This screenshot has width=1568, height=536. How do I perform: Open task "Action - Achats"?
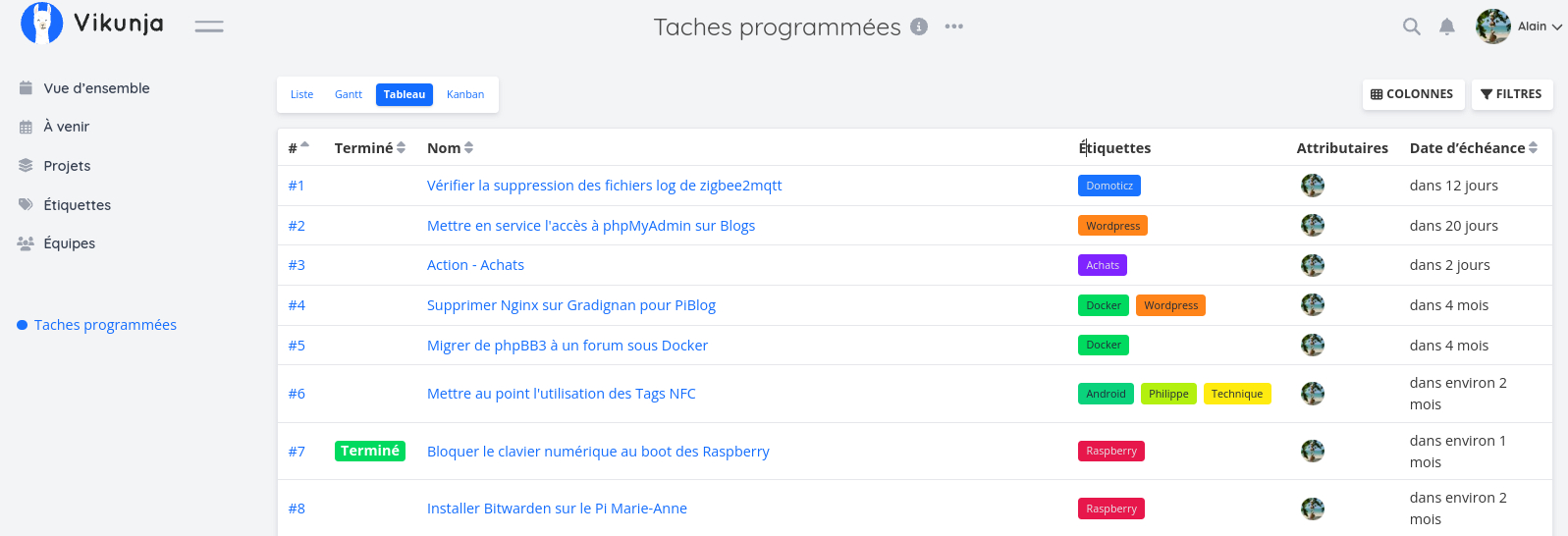tap(475, 265)
